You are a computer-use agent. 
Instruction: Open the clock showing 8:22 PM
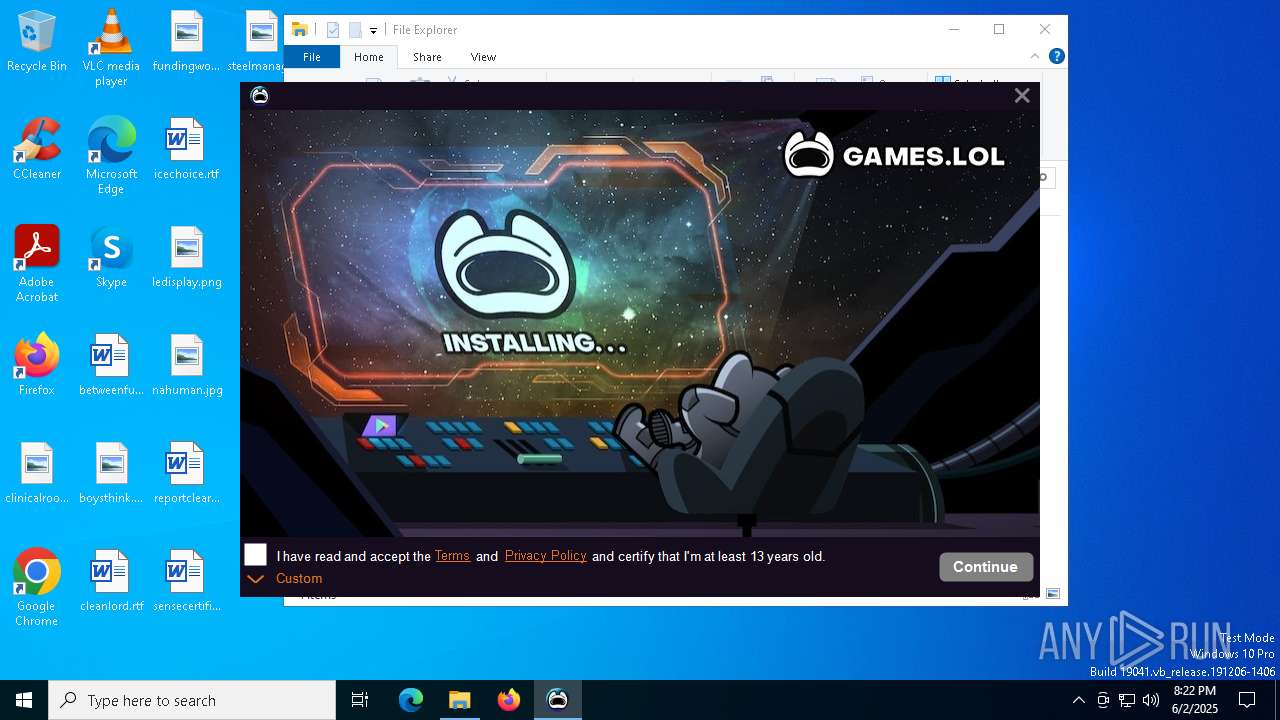(1195, 700)
